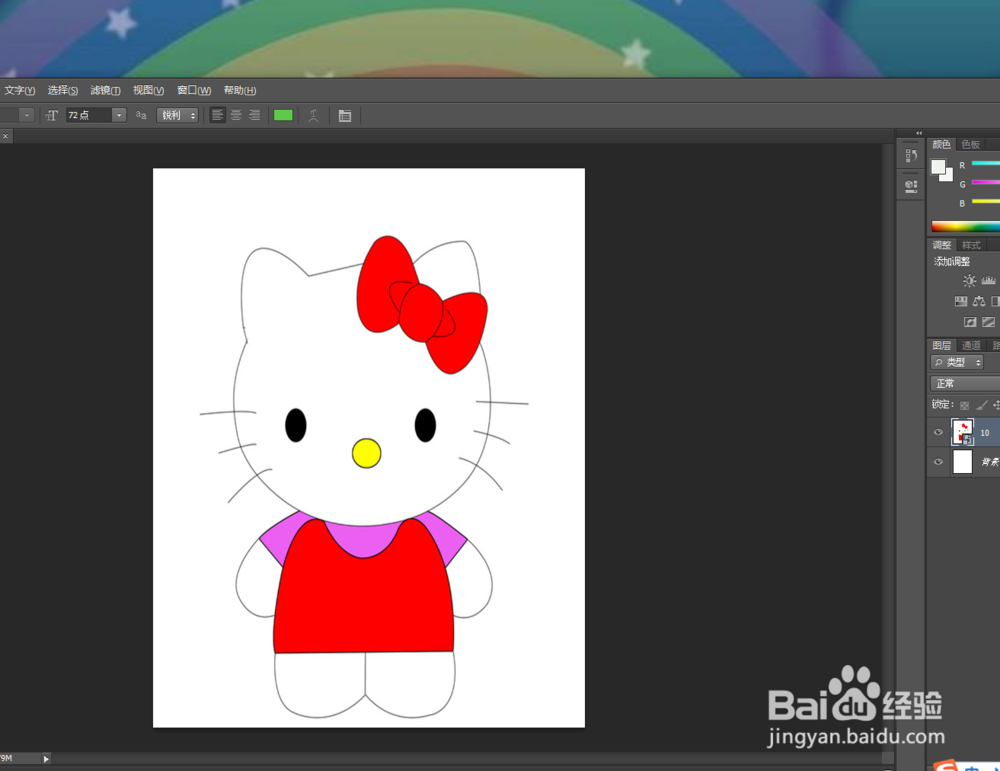Switch to the 通道 tab
Screen dimensions: 1000x771
click(971, 346)
